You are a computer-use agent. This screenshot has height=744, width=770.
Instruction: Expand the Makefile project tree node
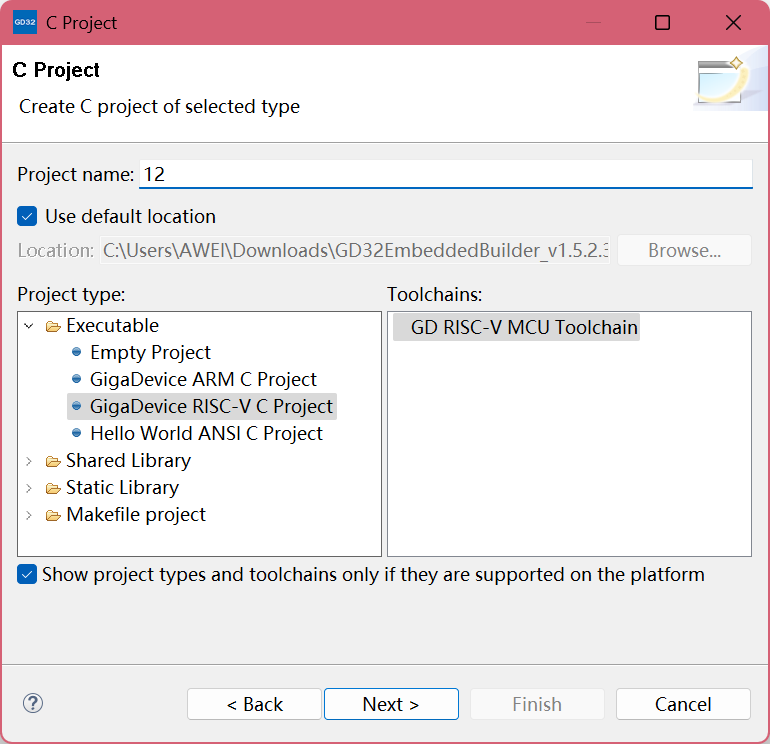click(29, 515)
